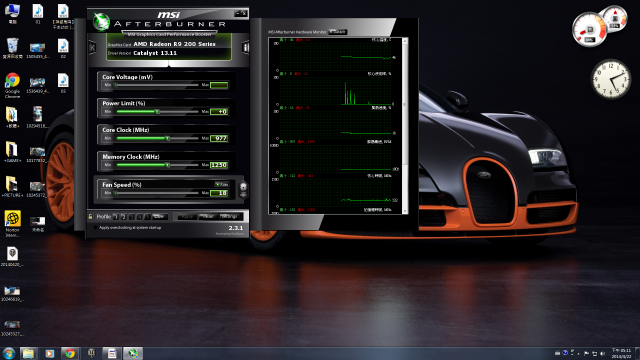Click the Reset button in Afterburner
This screenshot has width=640, height=360.
(x=208, y=217)
